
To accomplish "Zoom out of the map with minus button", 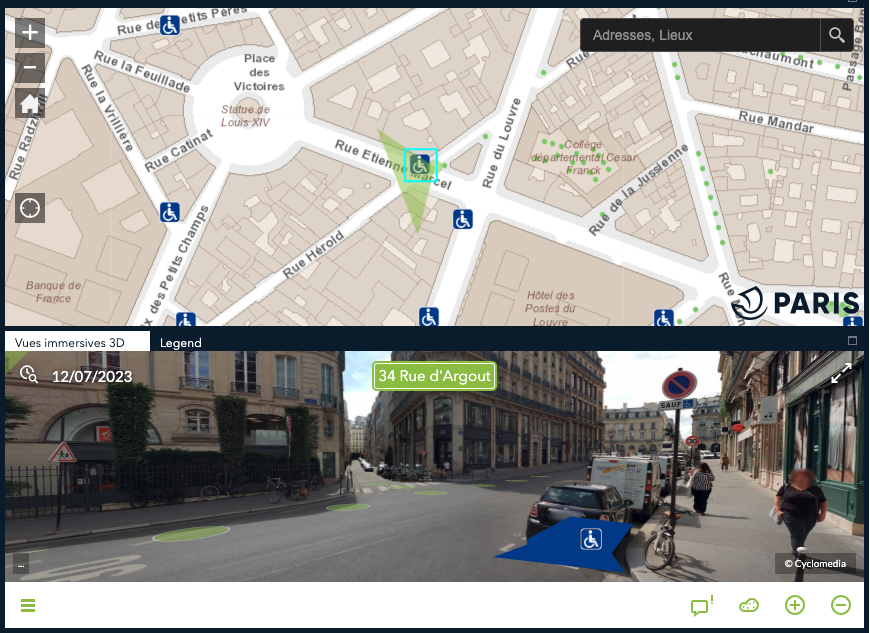I will click(x=30, y=68).
